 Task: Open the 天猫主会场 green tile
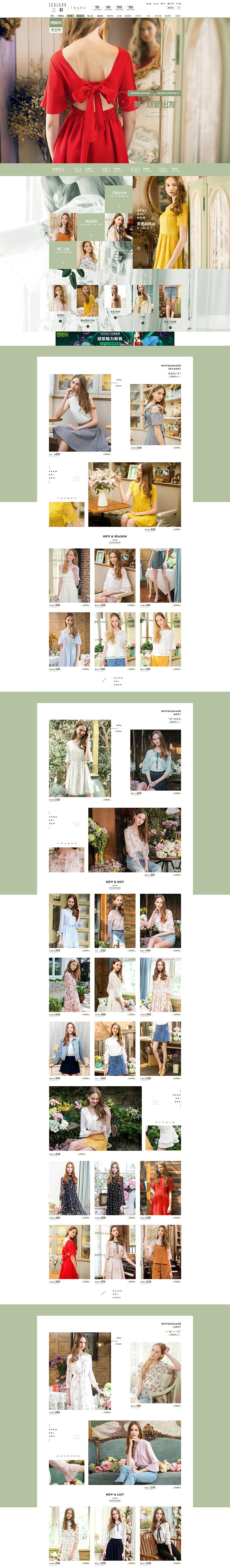pos(119,199)
